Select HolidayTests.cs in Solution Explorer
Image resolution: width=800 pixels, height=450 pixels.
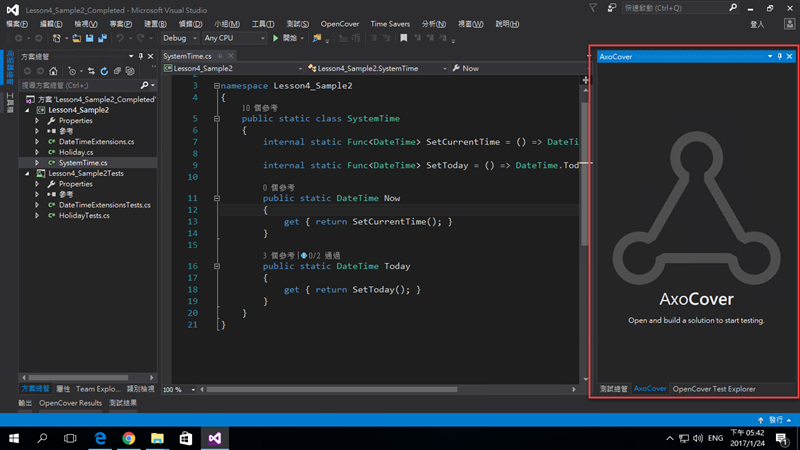pos(84,216)
